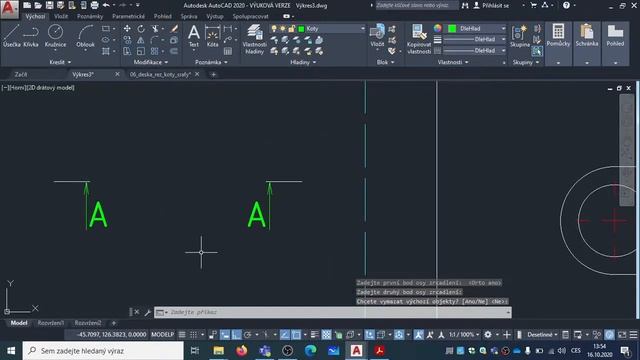Image resolution: width=640 pixels, height=360 pixels.
Task: Click the Move tool in Modifikace
Action: pos(127,29)
